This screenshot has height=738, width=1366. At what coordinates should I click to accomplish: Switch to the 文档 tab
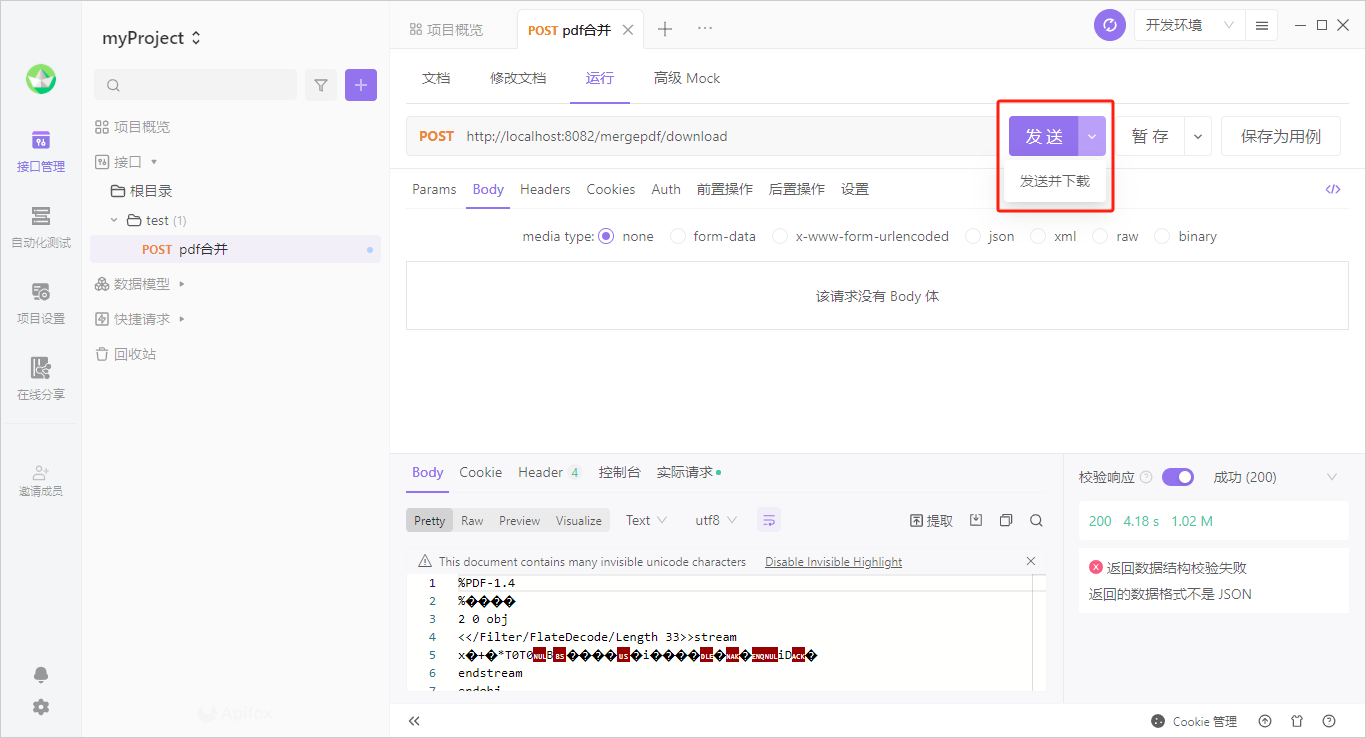coord(436,78)
